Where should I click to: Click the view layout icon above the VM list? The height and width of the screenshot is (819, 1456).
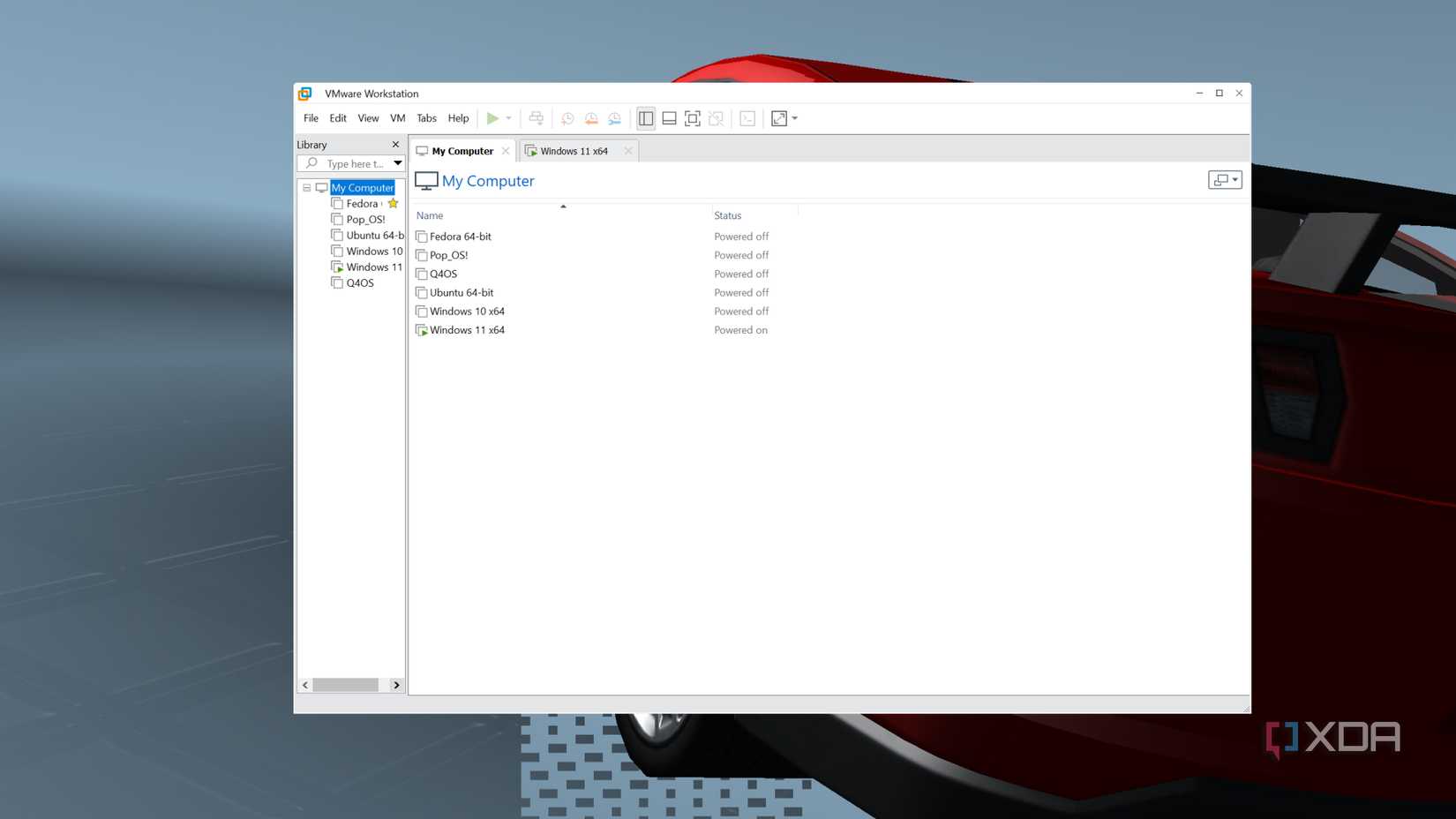(x=1224, y=180)
